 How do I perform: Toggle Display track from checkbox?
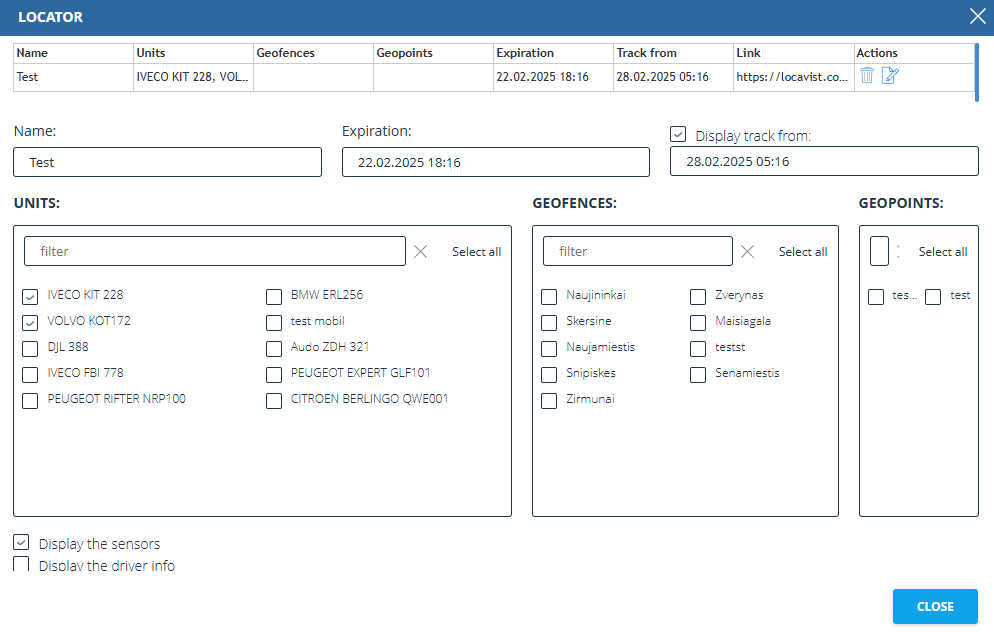point(678,134)
